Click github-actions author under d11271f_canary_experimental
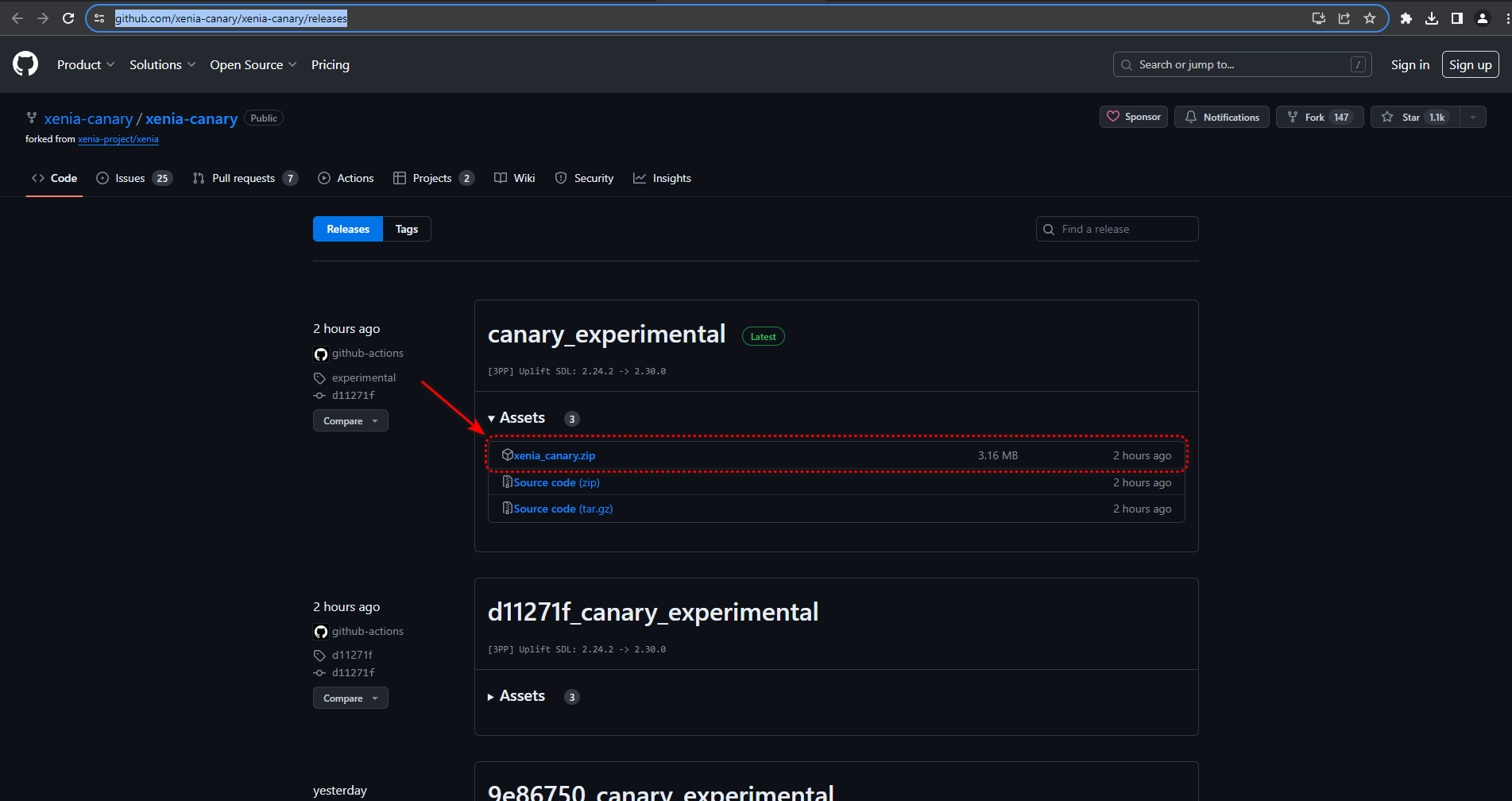 click(368, 631)
